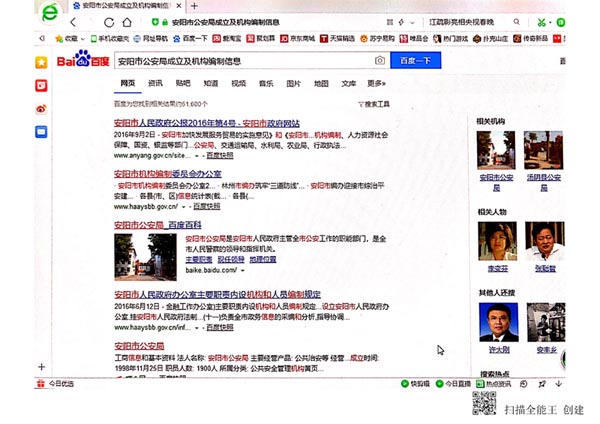This screenshot has height=424, width=600.
Task: Switch to the 图片 search tab
Action: [x=293, y=84]
